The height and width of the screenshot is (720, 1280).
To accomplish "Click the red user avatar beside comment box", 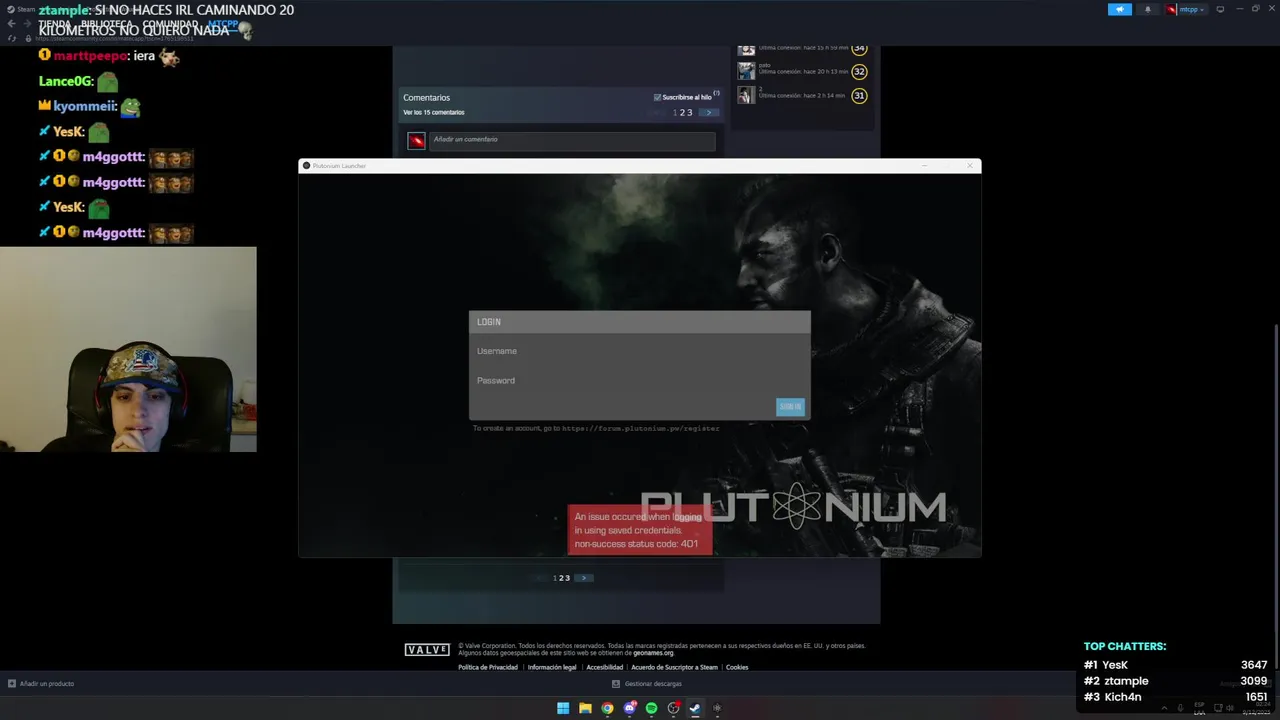I will (416, 141).
